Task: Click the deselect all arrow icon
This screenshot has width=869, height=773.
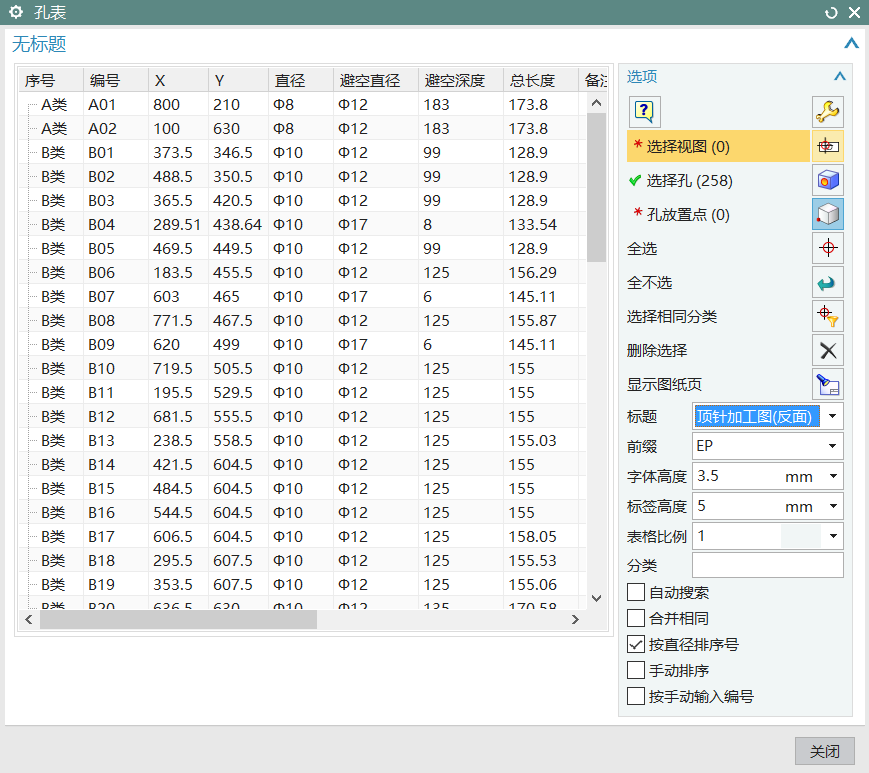Action: [827, 282]
